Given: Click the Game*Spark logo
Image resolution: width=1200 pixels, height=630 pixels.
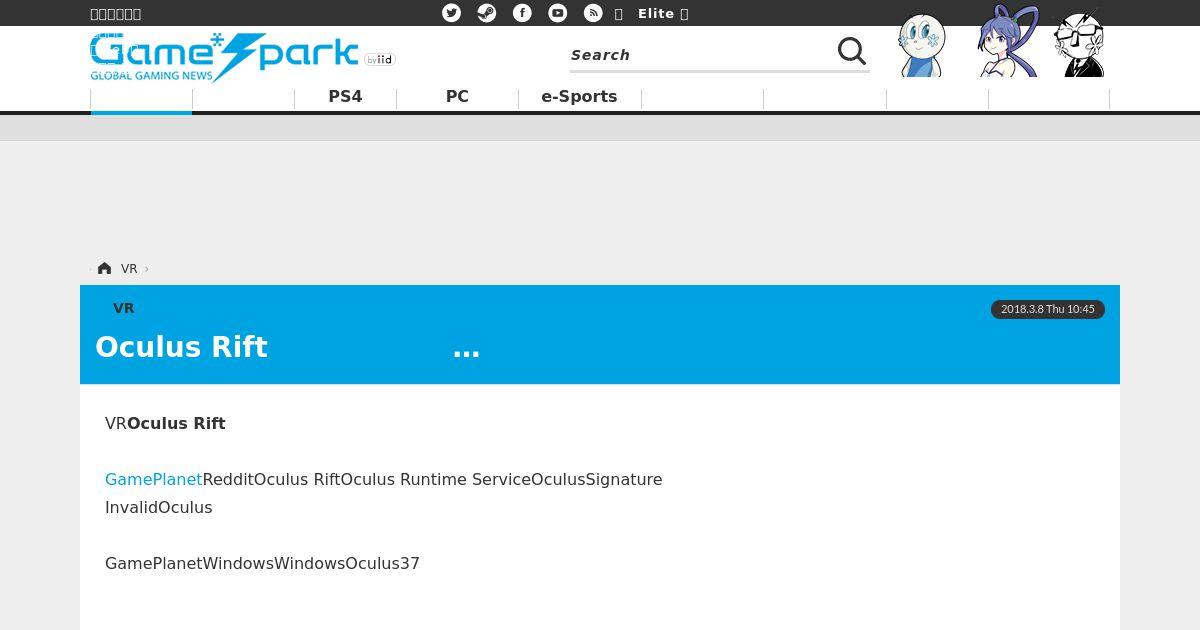Looking at the screenshot, I should click(224, 58).
